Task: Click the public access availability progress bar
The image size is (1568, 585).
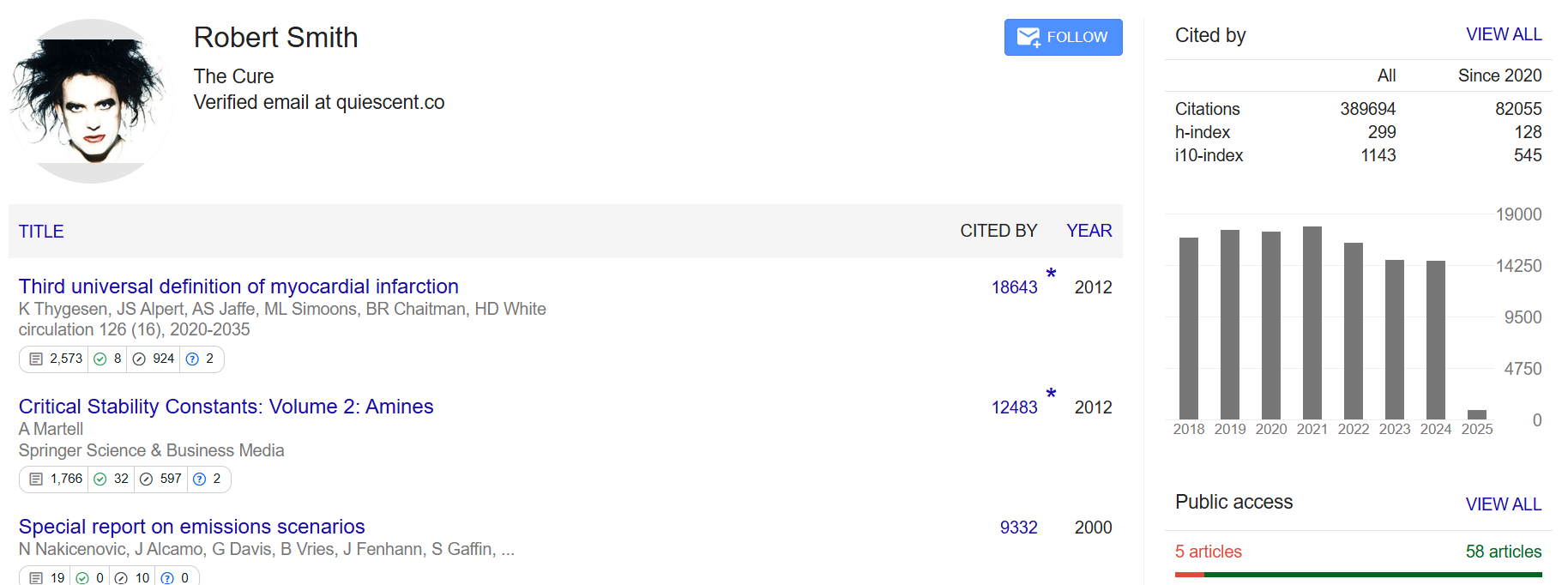Action: tap(1358, 575)
